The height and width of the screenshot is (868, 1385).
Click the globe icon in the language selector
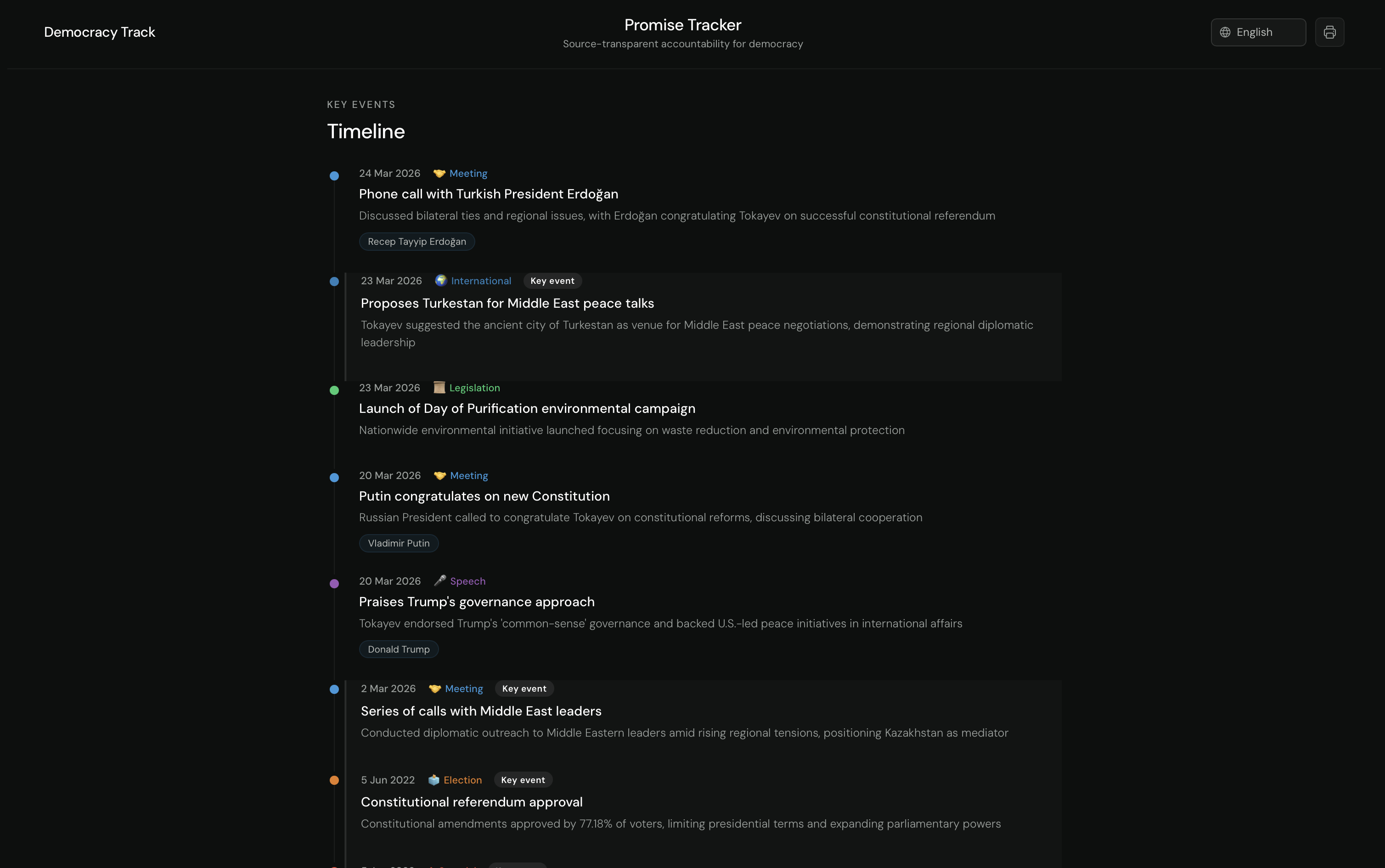1225,32
